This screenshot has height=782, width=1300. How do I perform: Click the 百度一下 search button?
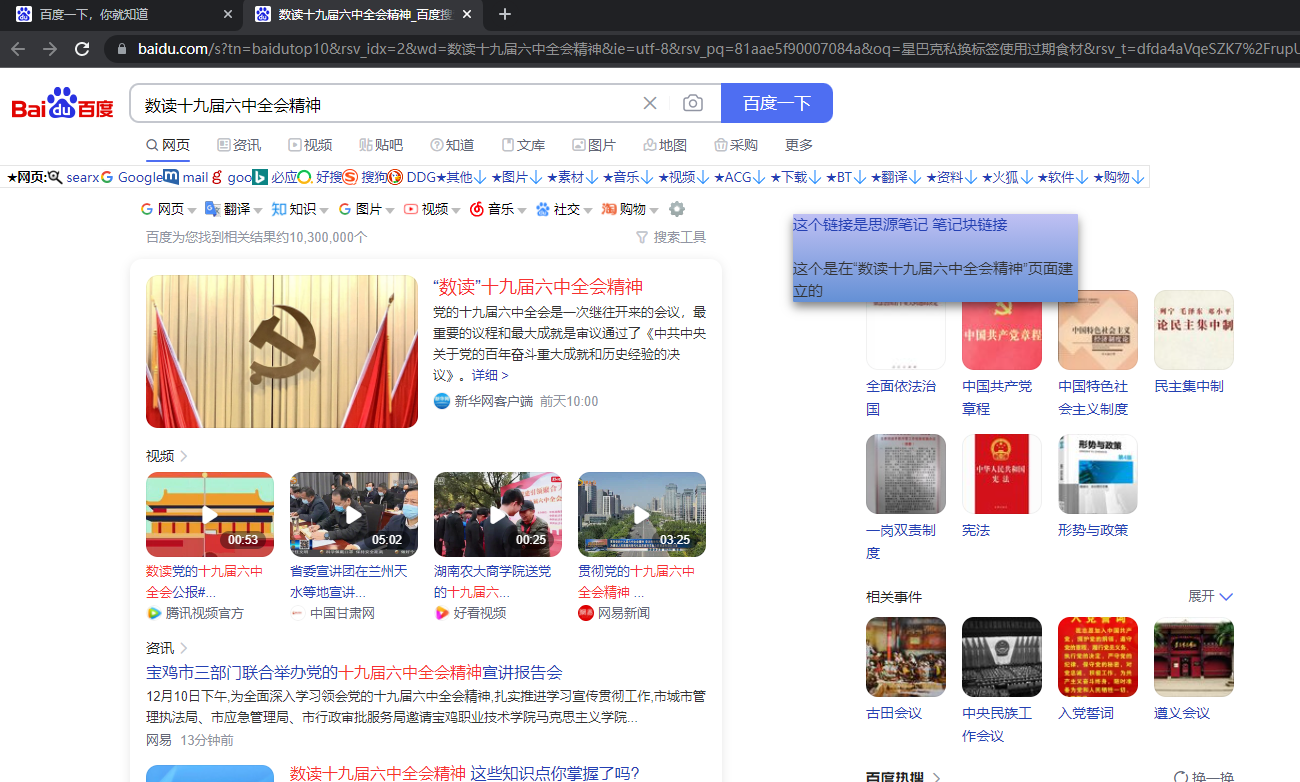777,103
